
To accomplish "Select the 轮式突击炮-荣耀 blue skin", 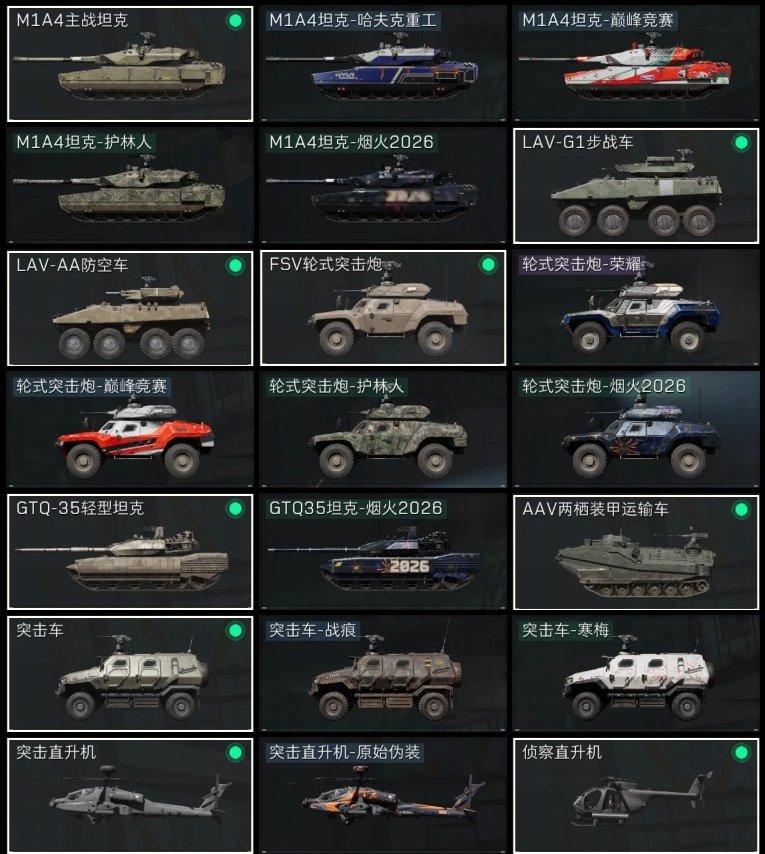I will [x=636, y=308].
